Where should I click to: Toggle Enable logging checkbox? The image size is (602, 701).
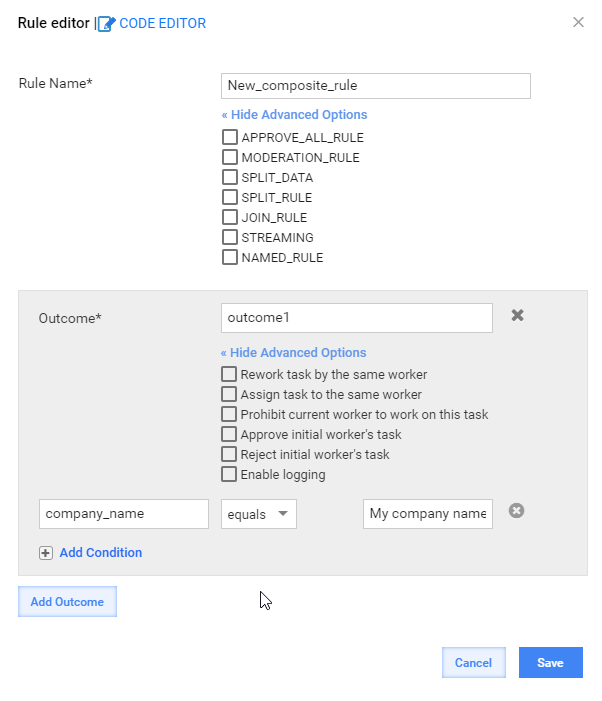pyautogui.click(x=229, y=474)
